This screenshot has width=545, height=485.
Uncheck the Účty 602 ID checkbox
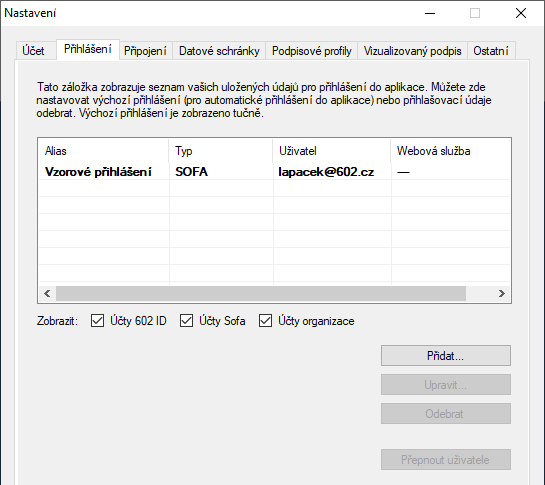click(97, 321)
